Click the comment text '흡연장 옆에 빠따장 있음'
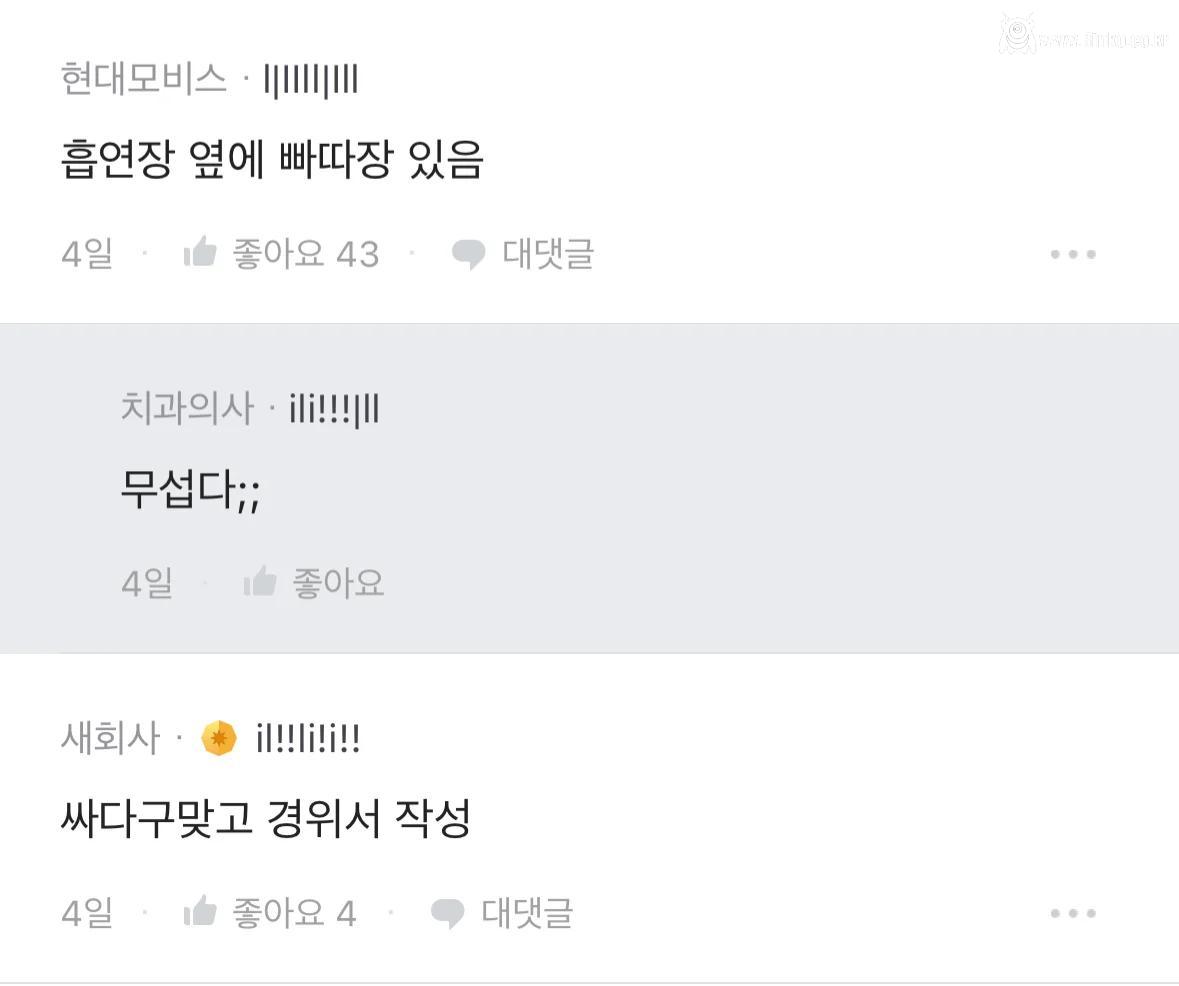This screenshot has width=1179, height=986. 272,160
